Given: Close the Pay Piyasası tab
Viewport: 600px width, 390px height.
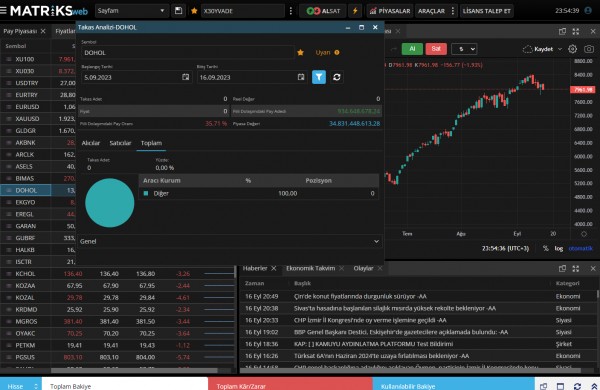Looking at the screenshot, I should click(x=43, y=31).
